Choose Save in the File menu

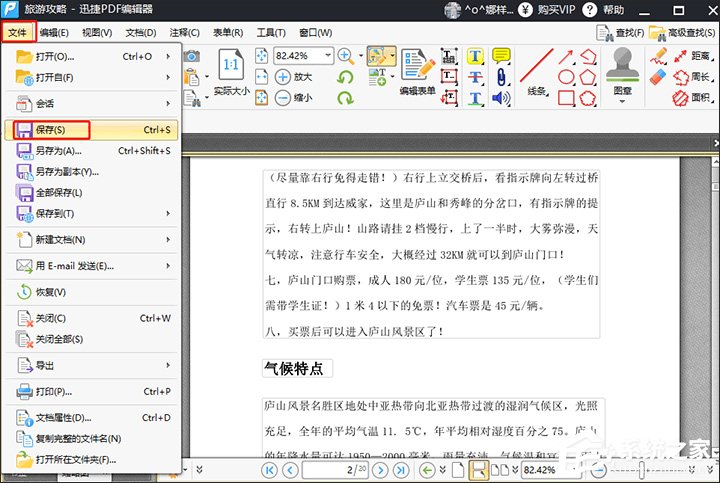pos(52,129)
